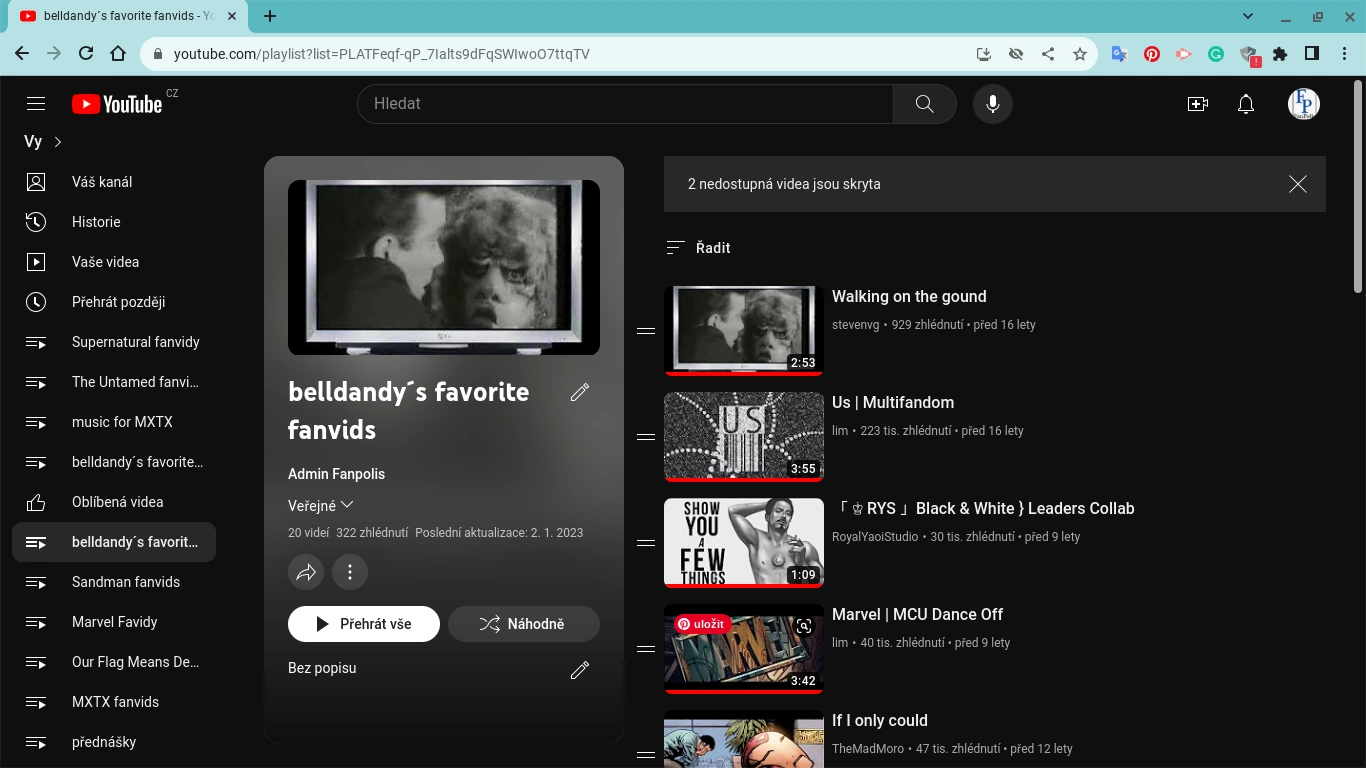Go to YouTube home via logo
This screenshot has width=1366, height=768.
(117, 104)
